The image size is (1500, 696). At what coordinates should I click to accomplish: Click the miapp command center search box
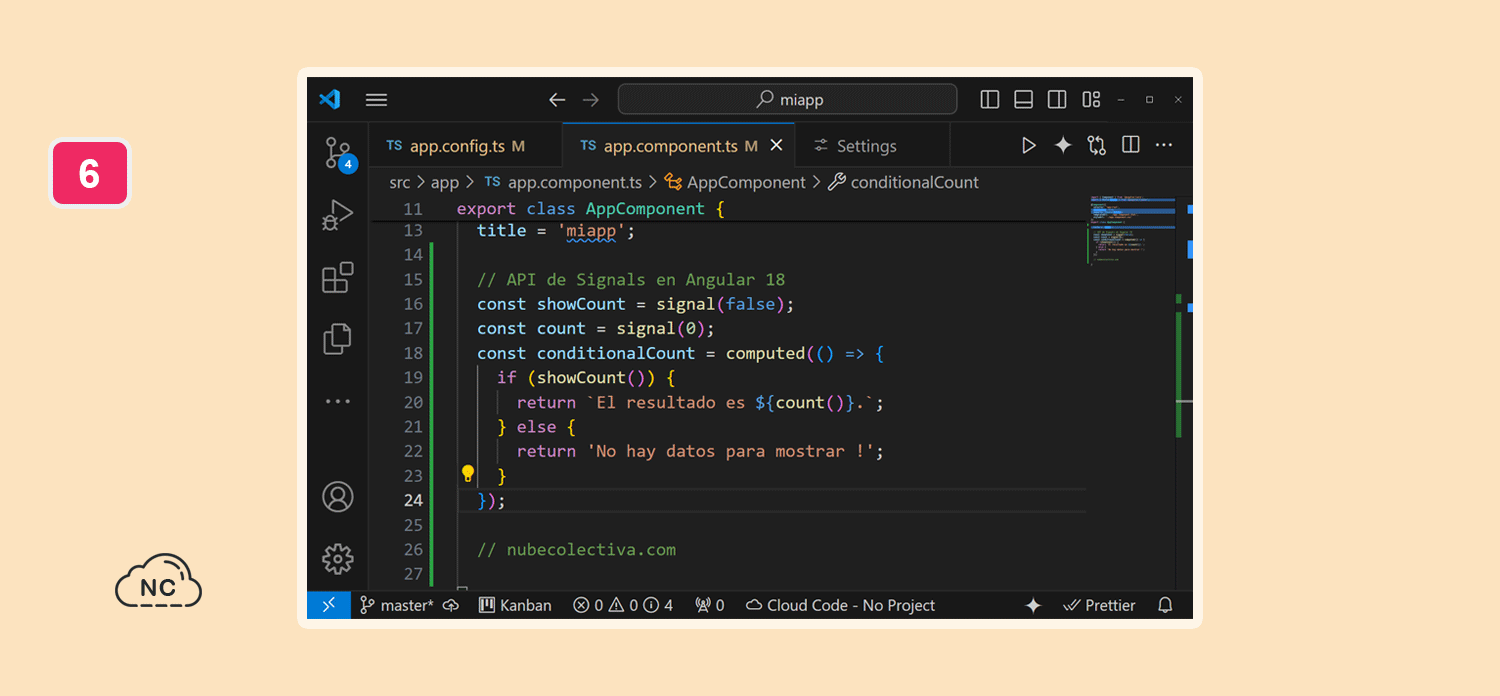(x=787, y=100)
